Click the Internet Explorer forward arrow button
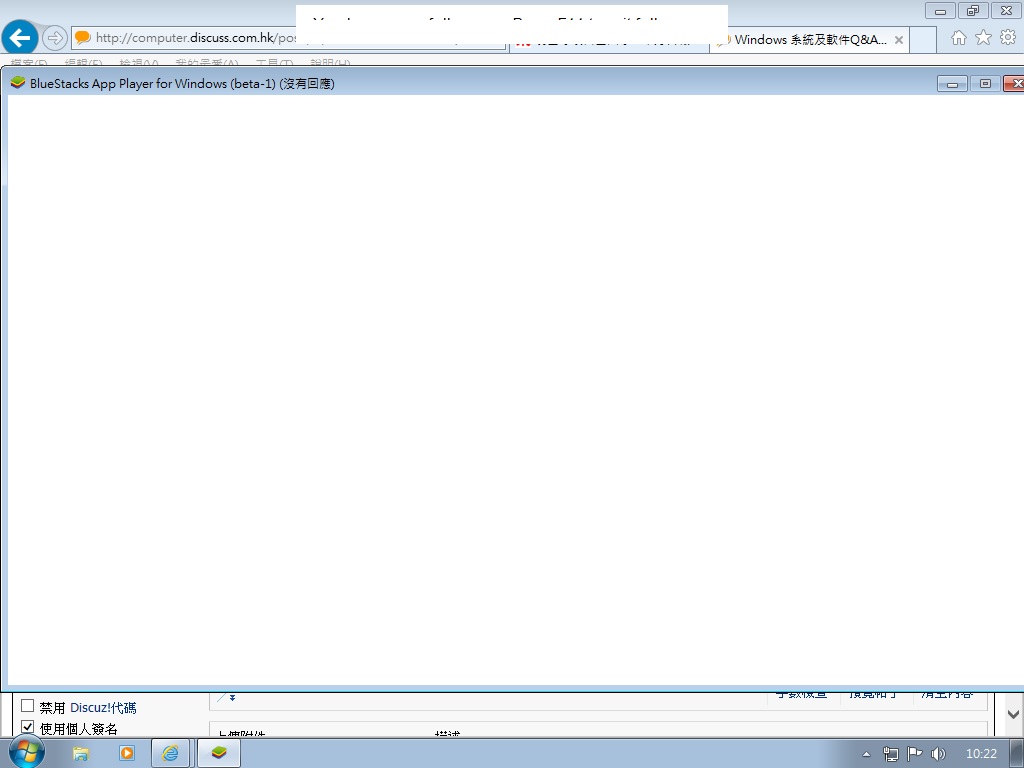 [x=55, y=38]
